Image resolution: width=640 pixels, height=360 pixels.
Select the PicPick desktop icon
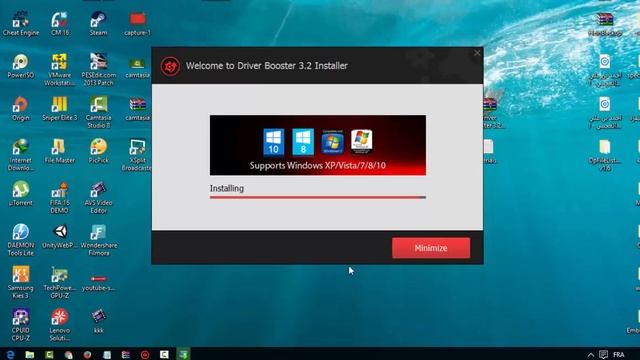coord(98,151)
